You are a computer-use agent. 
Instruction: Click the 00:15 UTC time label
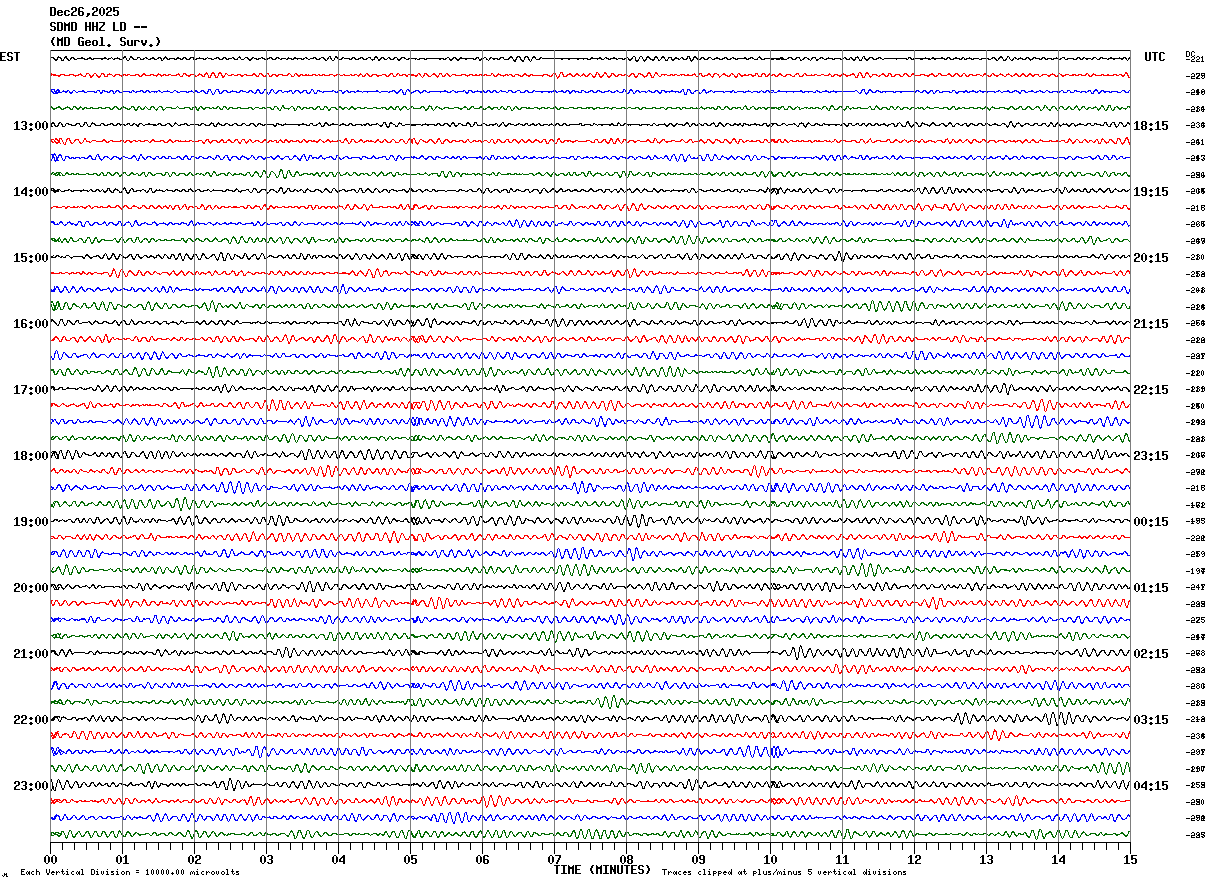point(1151,522)
